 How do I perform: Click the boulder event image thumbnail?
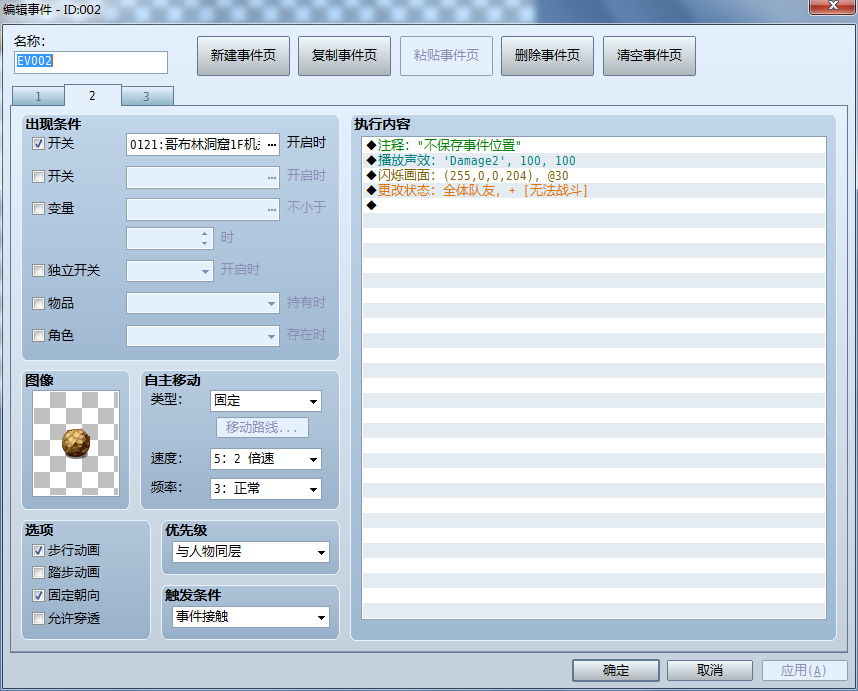point(76,443)
